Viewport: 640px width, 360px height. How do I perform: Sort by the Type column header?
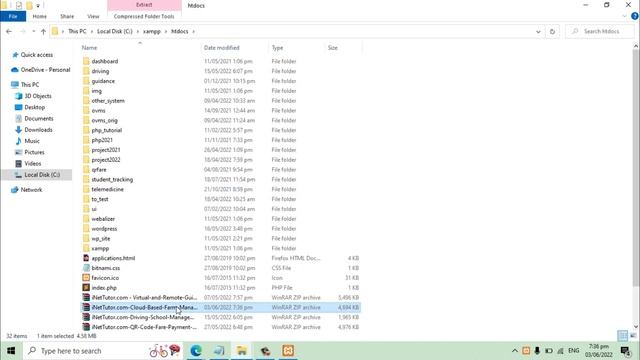click(278, 48)
